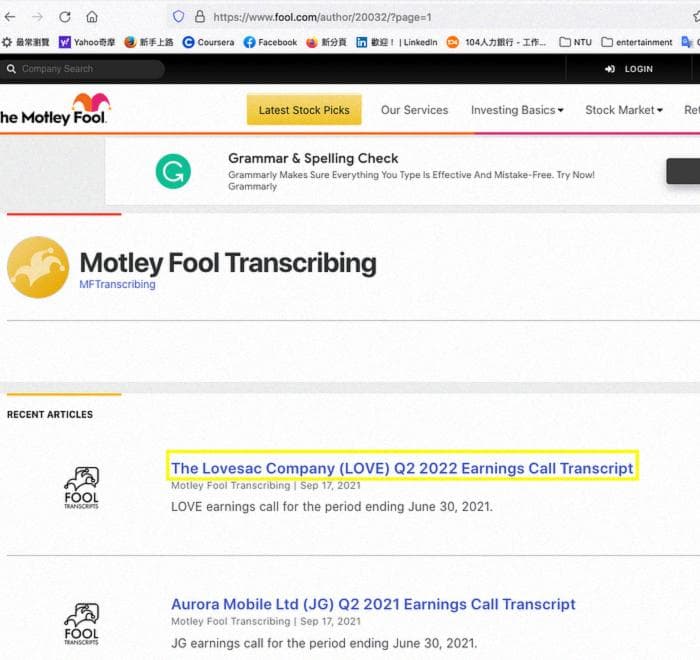The width and height of the screenshot is (700, 660).
Task: Click the browser forward arrow
Action: click(38, 17)
